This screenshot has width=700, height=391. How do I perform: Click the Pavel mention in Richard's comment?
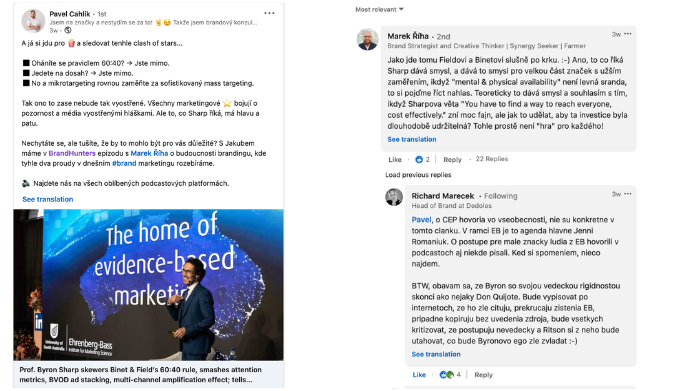pyautogui.click(x=421, y=220)
